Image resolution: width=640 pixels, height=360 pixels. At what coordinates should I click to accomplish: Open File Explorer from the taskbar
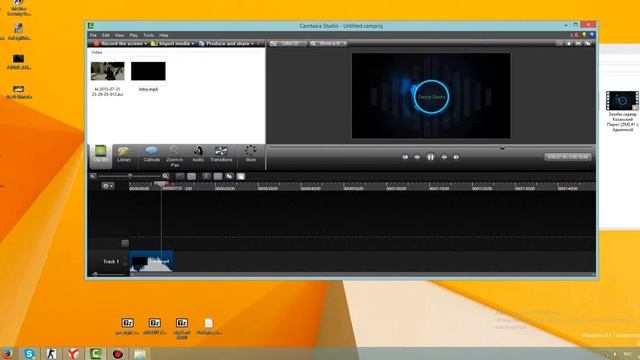click(140, 353)
